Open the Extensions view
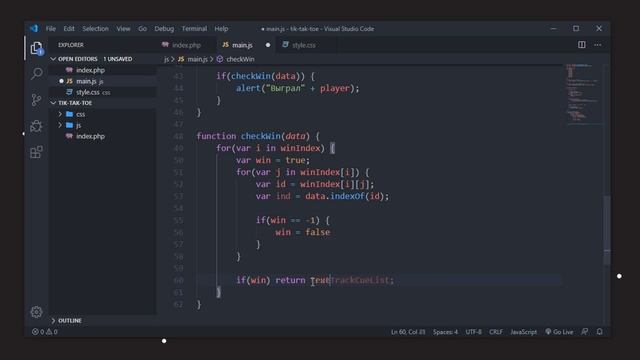640x360 pixels. (x=36, y=152)
